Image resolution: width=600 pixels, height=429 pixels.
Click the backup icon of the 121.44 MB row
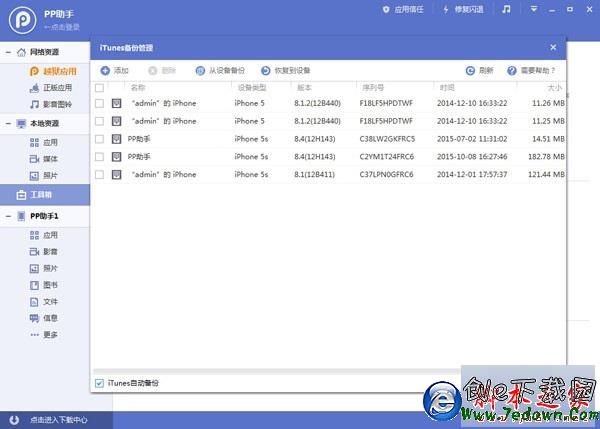[x=116, y=175]
